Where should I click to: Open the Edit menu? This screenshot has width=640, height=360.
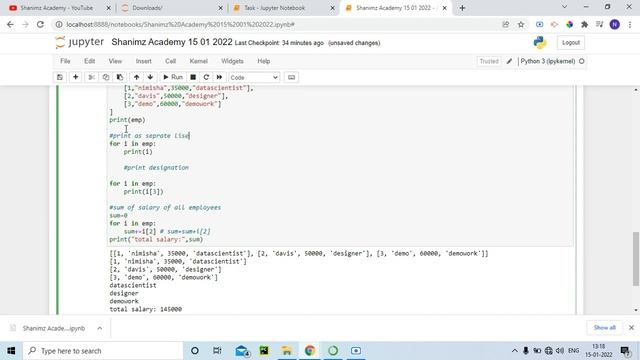pyautogui.click(x=89, y=61)
